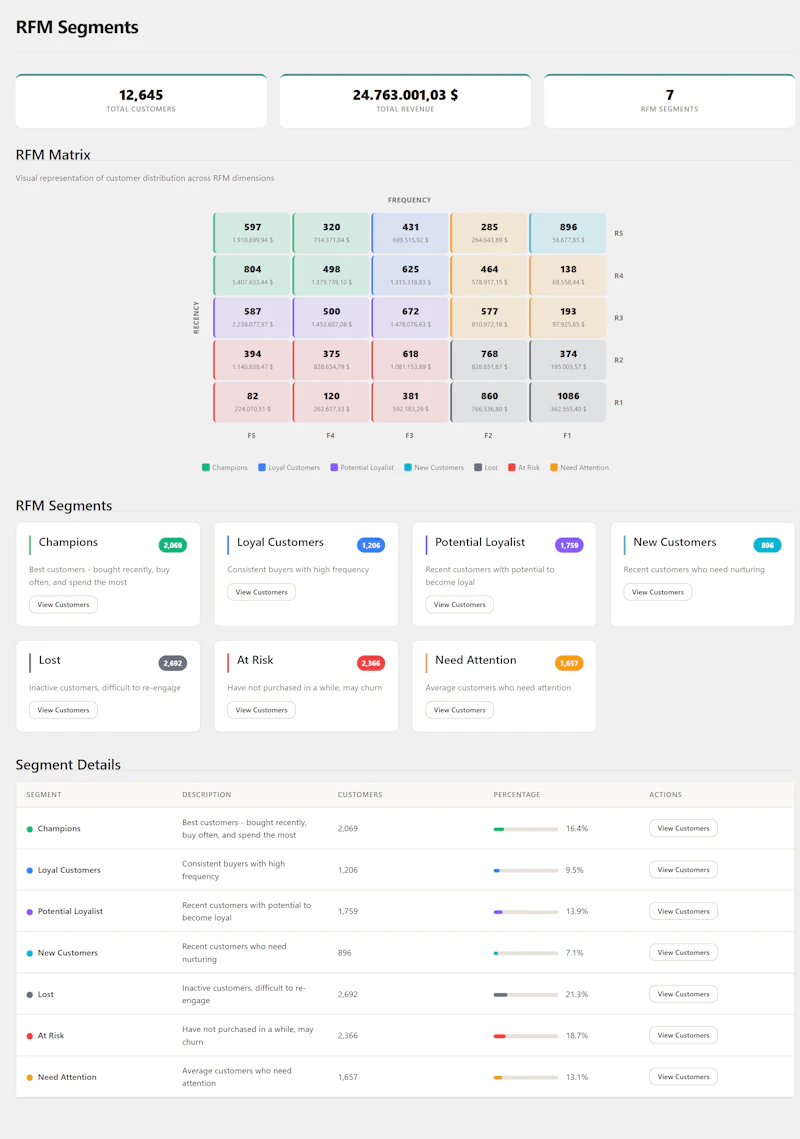The width and height of the screenshot is (800, 1139).
Task: Click View Customers in Loyal Customers card
Action: coord(262,592)
